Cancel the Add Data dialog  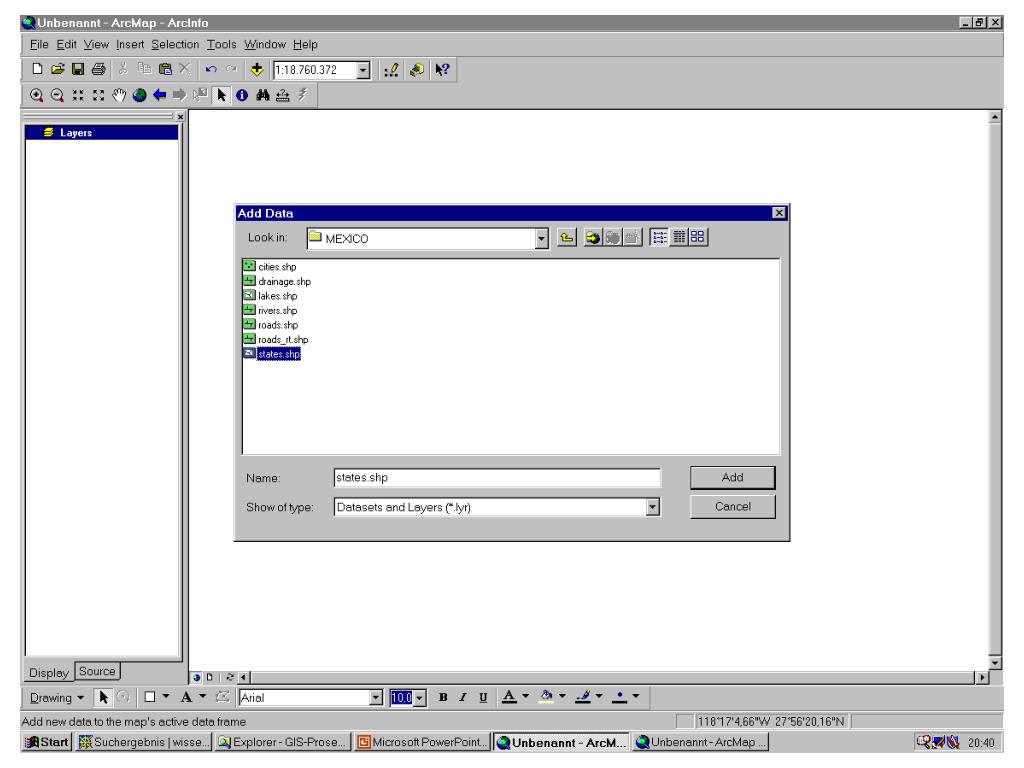coord(733,506)
